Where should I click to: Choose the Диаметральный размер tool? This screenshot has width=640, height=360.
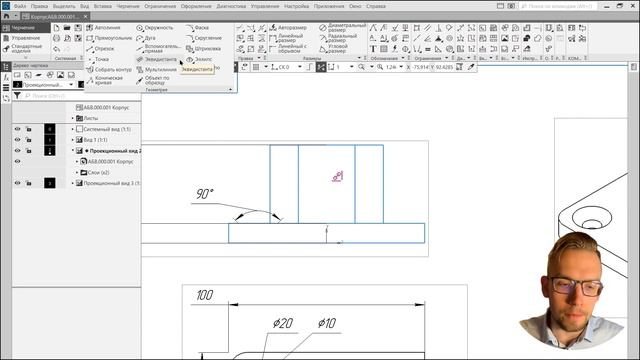coord(342,28)
